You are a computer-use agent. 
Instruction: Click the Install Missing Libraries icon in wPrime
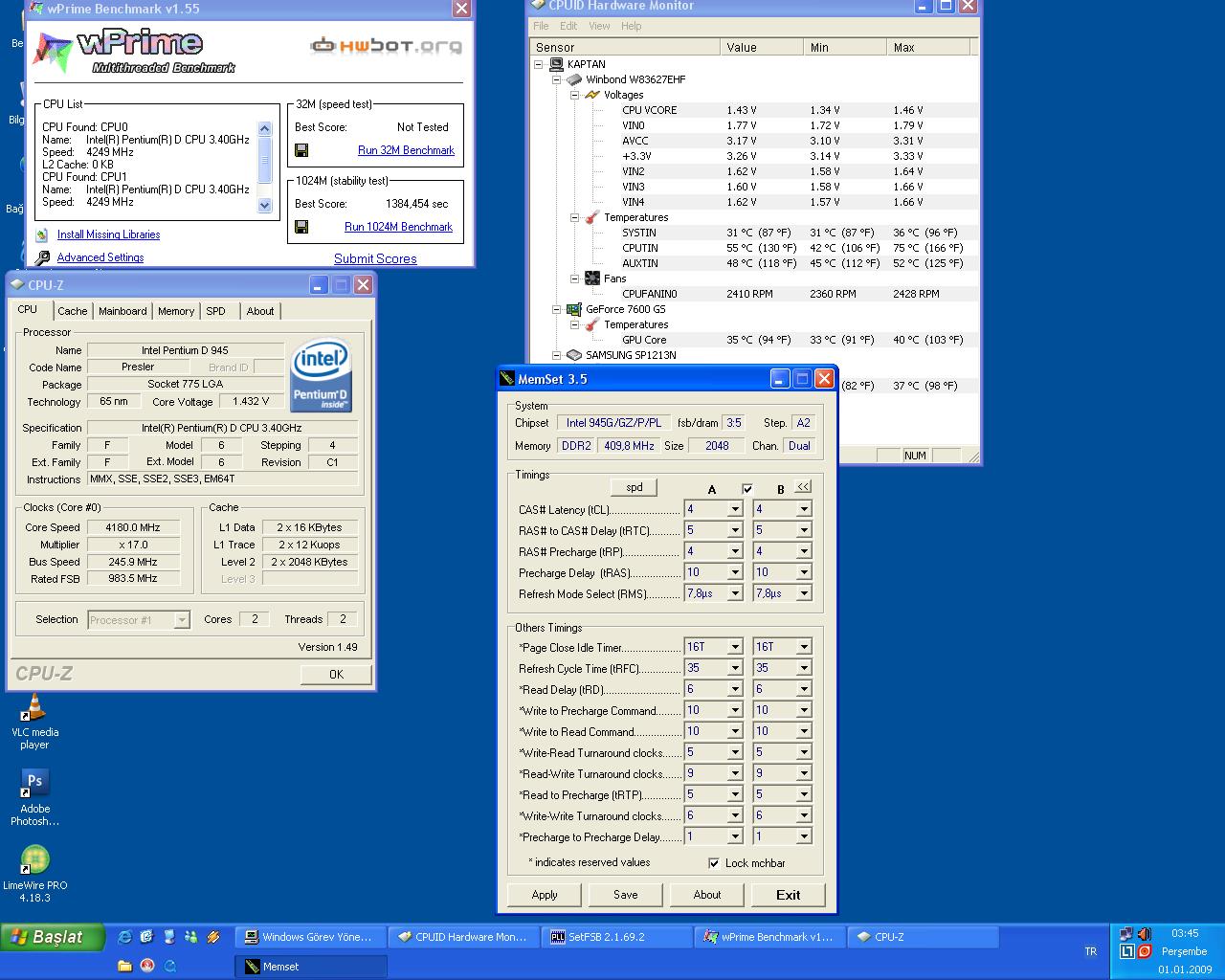[42, 234]
